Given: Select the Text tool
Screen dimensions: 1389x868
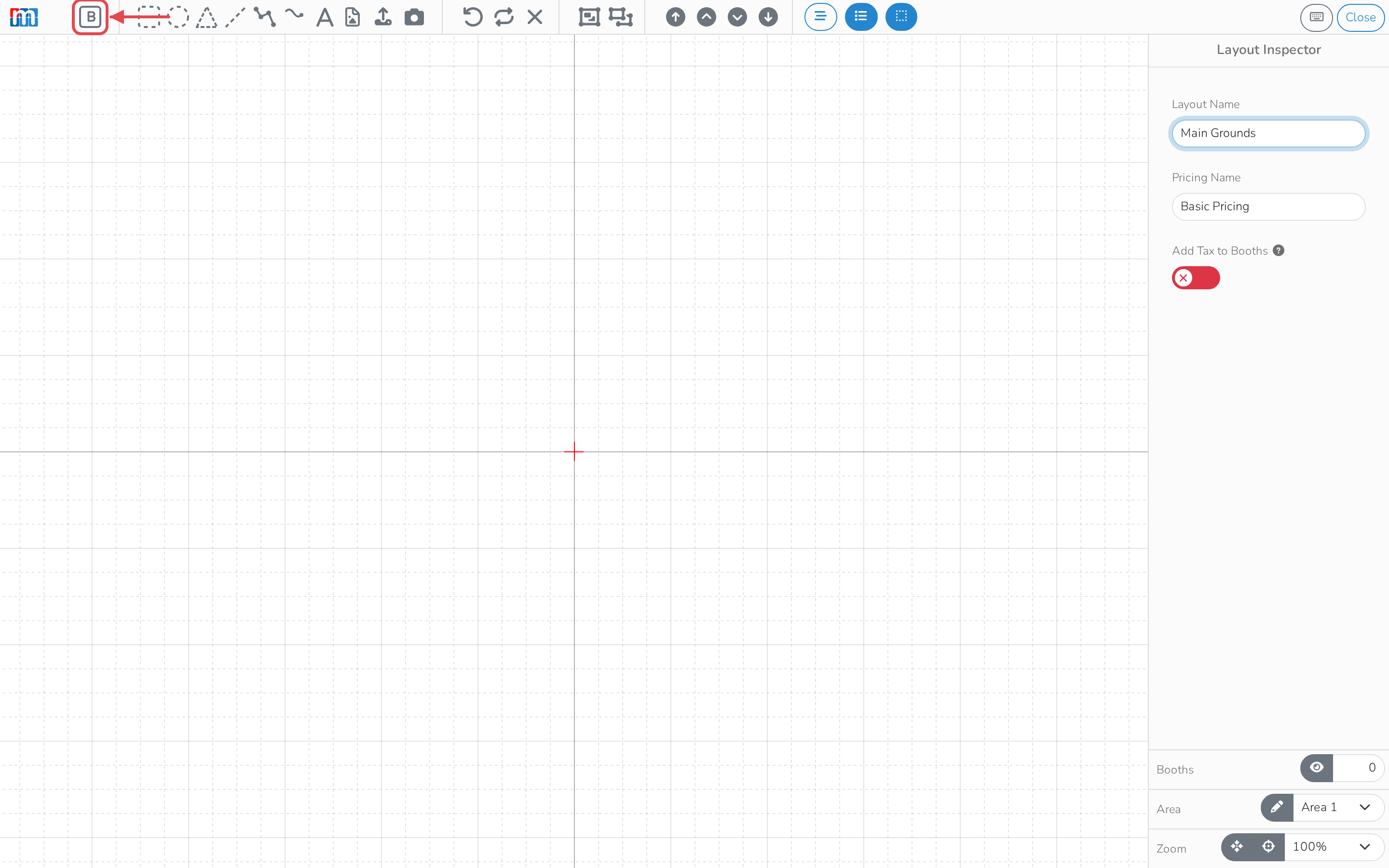Looking at the screenshot, I should (325, 17).
